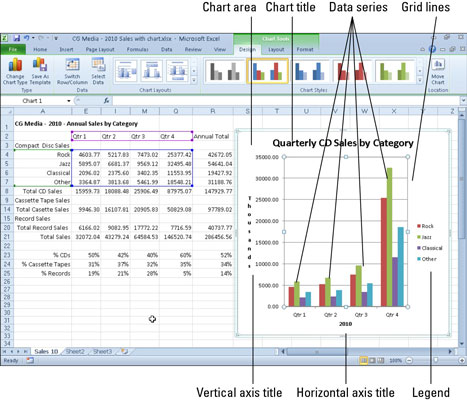Image resolution: width=467 pixels, height=400 pixels.
Task: Click the Insert Worksheet icon
Action: click(125, 351)
